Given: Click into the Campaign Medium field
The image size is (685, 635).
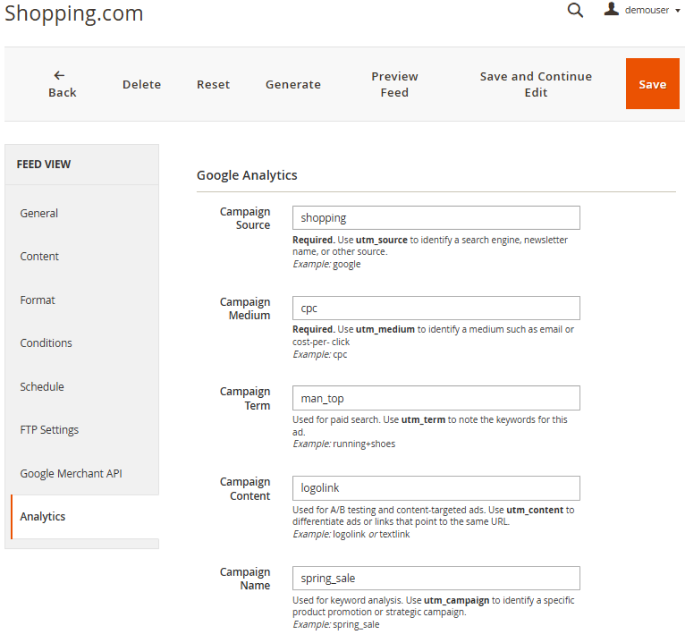Looking at the screenshot, I should tap(436, 308).
